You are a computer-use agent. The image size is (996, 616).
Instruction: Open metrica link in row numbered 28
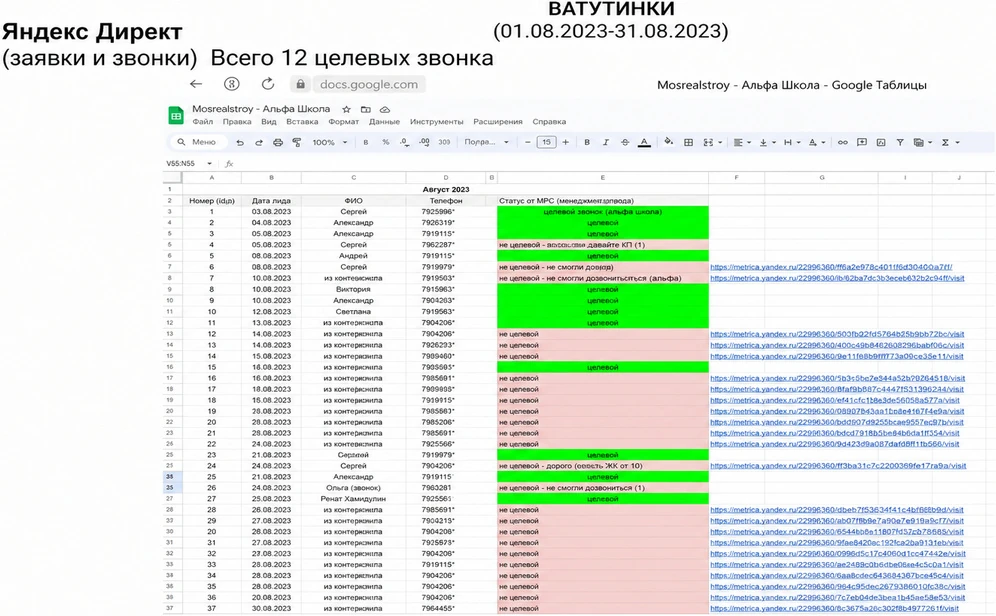837,510
